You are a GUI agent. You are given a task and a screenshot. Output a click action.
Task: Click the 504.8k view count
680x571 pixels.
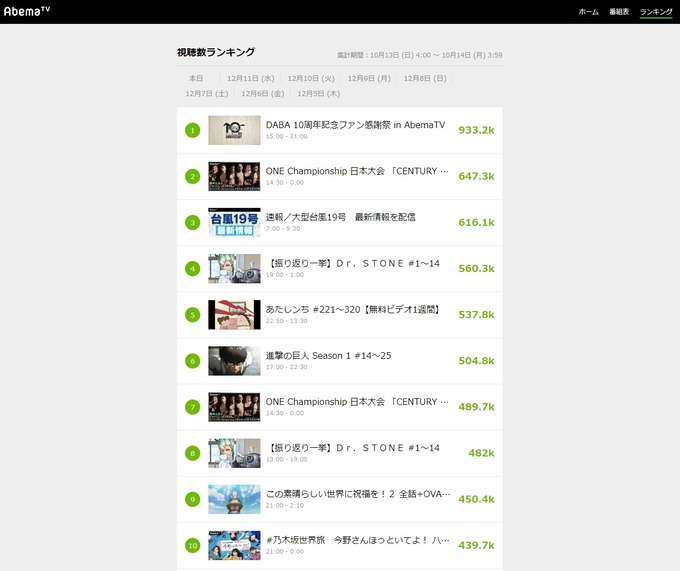(476, 361)
